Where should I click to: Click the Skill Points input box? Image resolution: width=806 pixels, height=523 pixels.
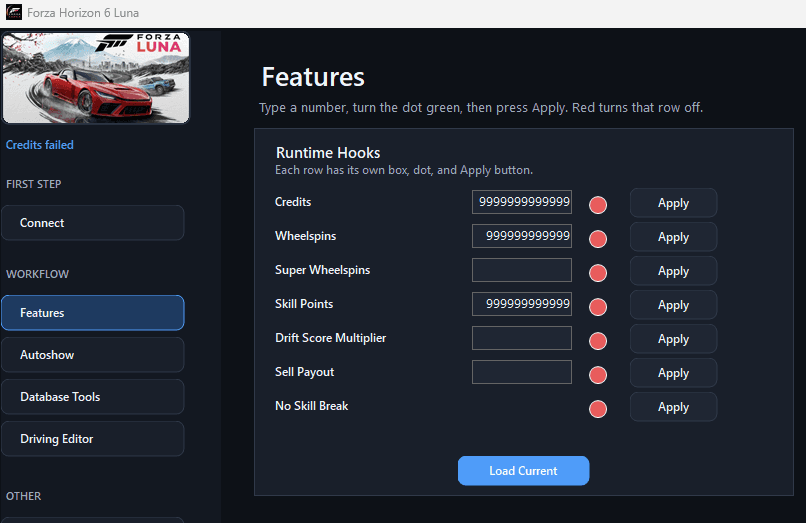coord(522,304)
